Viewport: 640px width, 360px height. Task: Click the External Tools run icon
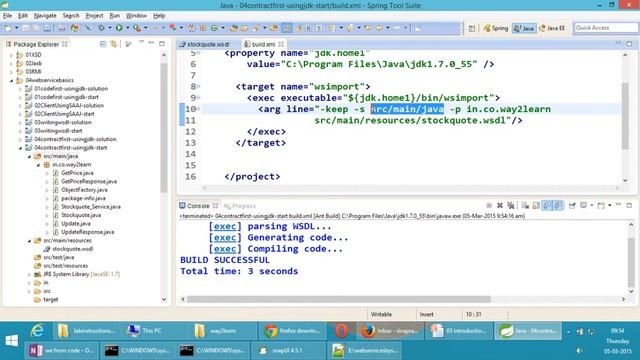(137, 28)
